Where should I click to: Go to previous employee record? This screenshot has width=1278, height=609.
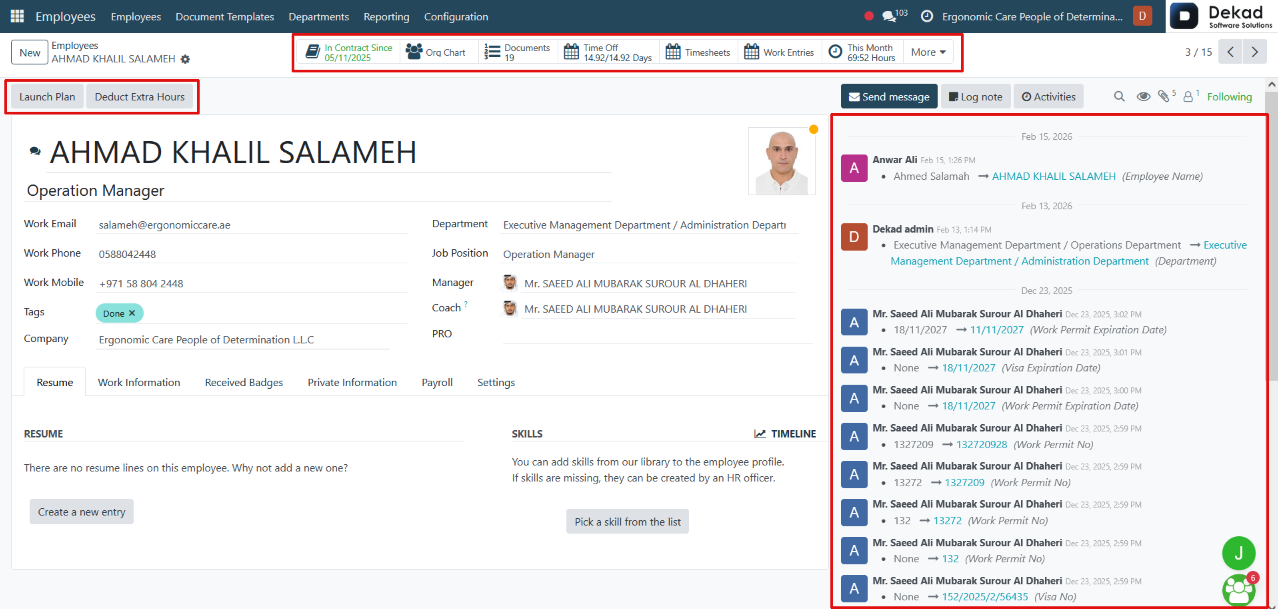(1231, 52)
